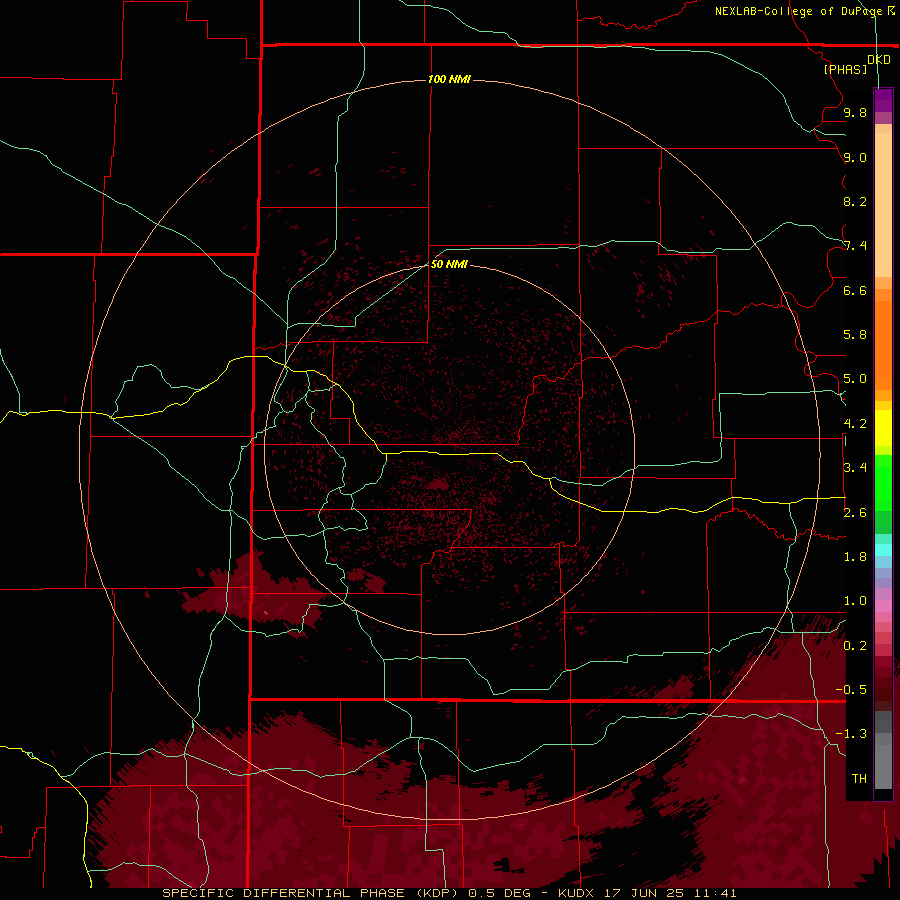Viewport: 900px width, 900px height.
Task: Select the 1.8 scale value
Action: (855, 557)
